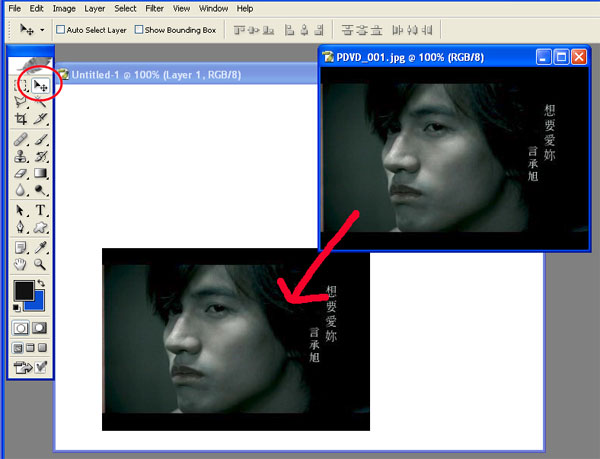
Task: Align right edges in options bar
Action: pyautogui.click(x=319, y=30)
